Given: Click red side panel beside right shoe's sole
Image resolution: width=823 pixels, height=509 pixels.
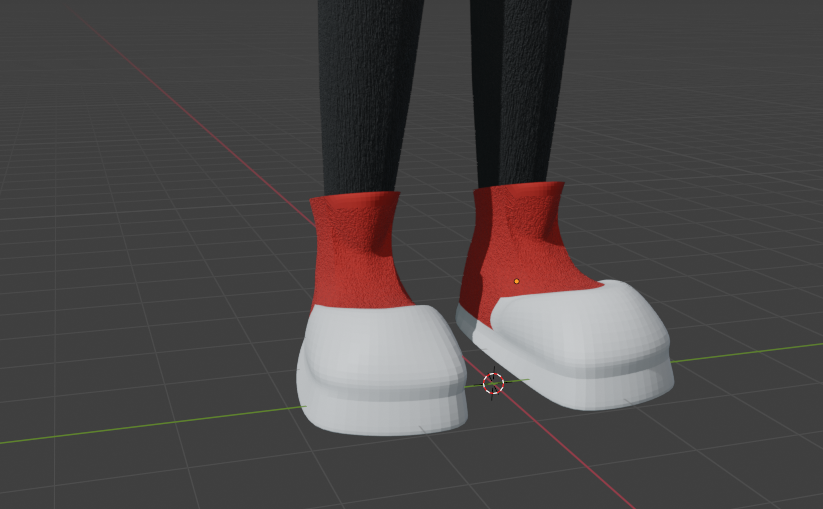Looking at the screenshot, I should 474,300.
